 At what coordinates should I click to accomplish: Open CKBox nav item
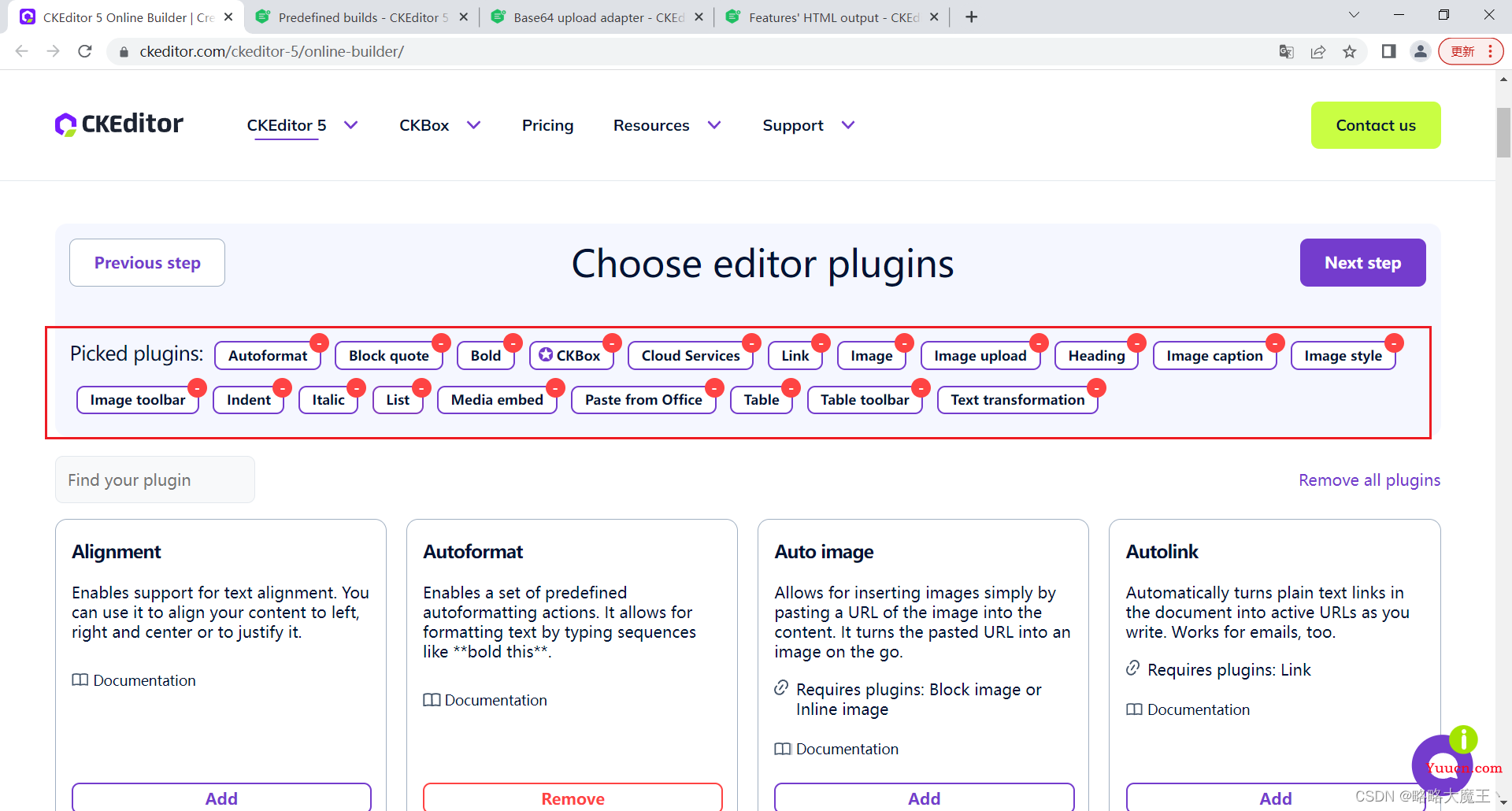[424, 125]
